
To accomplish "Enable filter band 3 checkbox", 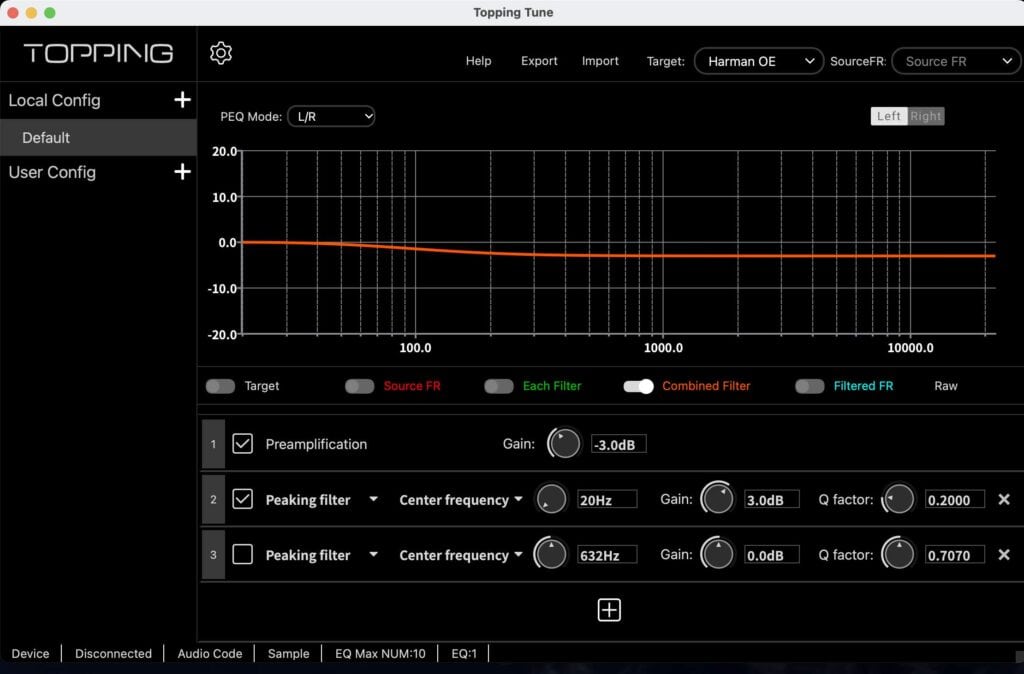I will coord(242,554).
